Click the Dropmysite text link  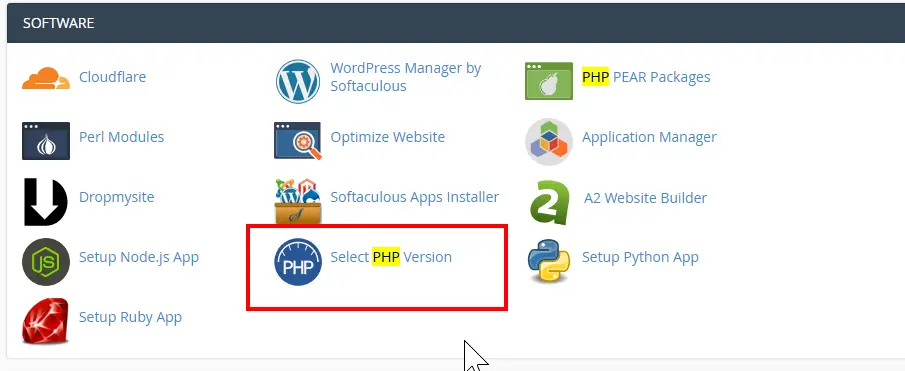click(x=117, y=197)
